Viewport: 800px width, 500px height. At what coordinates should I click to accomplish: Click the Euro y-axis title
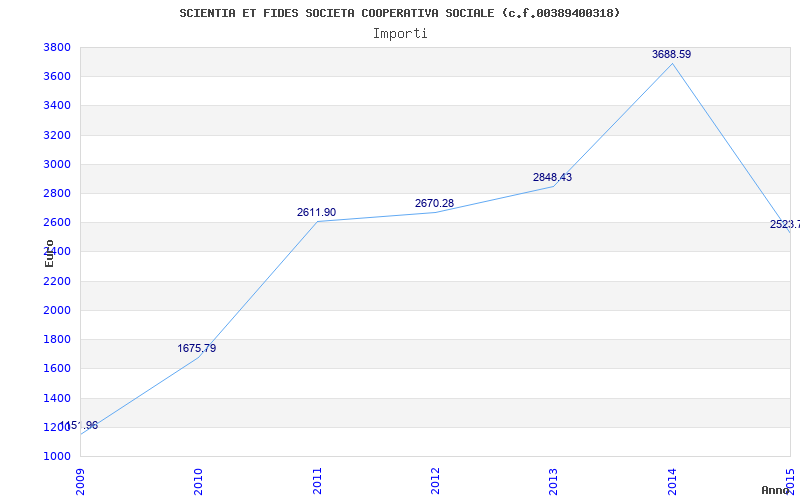point(49,253)
